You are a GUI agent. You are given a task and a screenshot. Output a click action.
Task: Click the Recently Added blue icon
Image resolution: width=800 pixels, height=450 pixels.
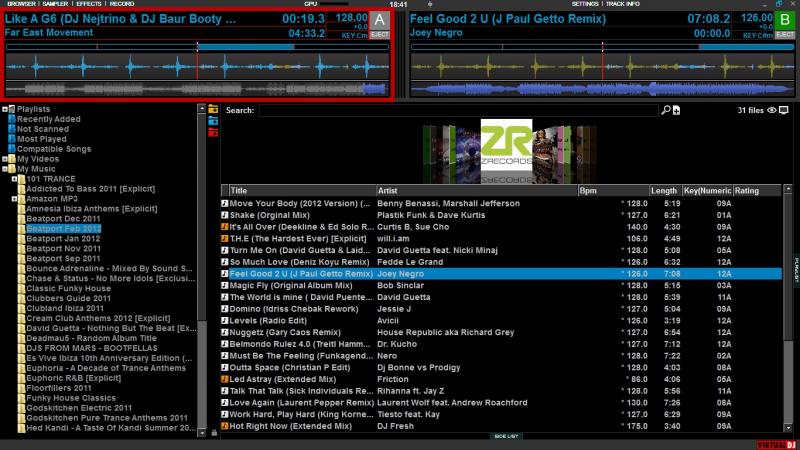(12, 119)
